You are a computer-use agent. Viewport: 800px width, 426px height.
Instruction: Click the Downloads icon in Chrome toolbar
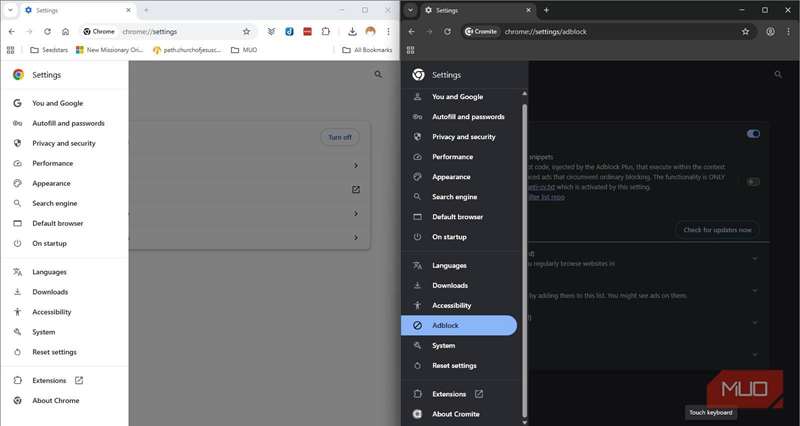(x=353, y=31)
